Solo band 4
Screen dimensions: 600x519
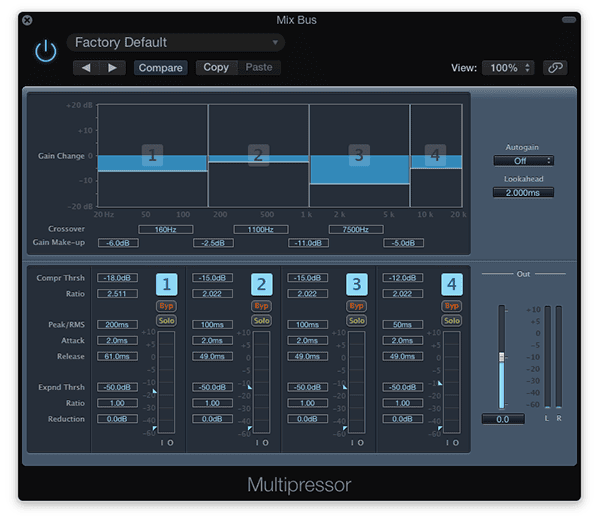[452, 320]
